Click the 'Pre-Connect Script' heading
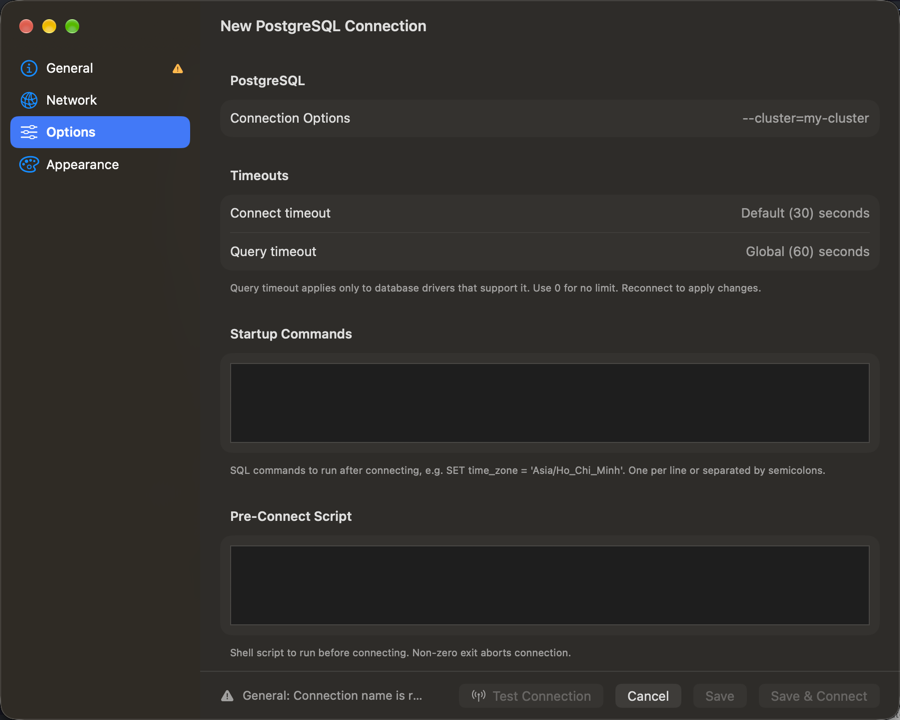This screenshot has height=720, width=900. 291,516
